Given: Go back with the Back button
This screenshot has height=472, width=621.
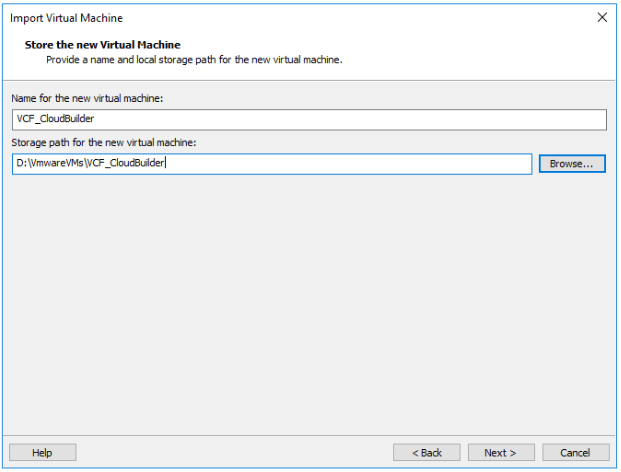Looking at the screenshot, I should tap(427, 452).
